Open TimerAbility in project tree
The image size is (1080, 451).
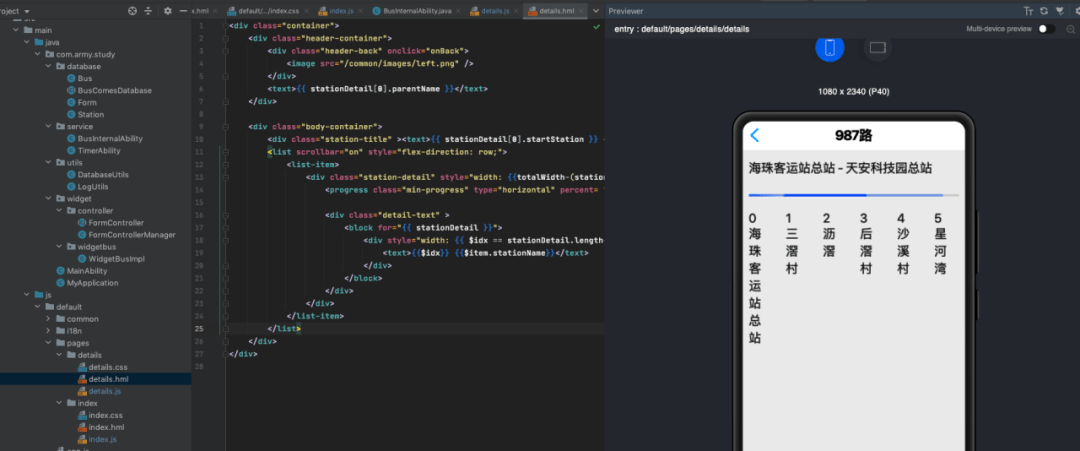(99, 151)
